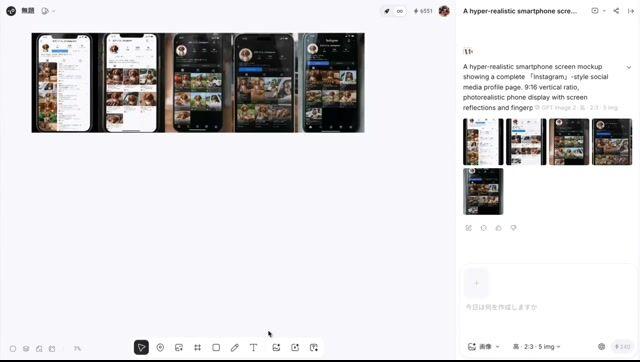640x362 pixels.
Task: Click the circle icon at bottom-left corner
Action: click(x=13, y=349)
